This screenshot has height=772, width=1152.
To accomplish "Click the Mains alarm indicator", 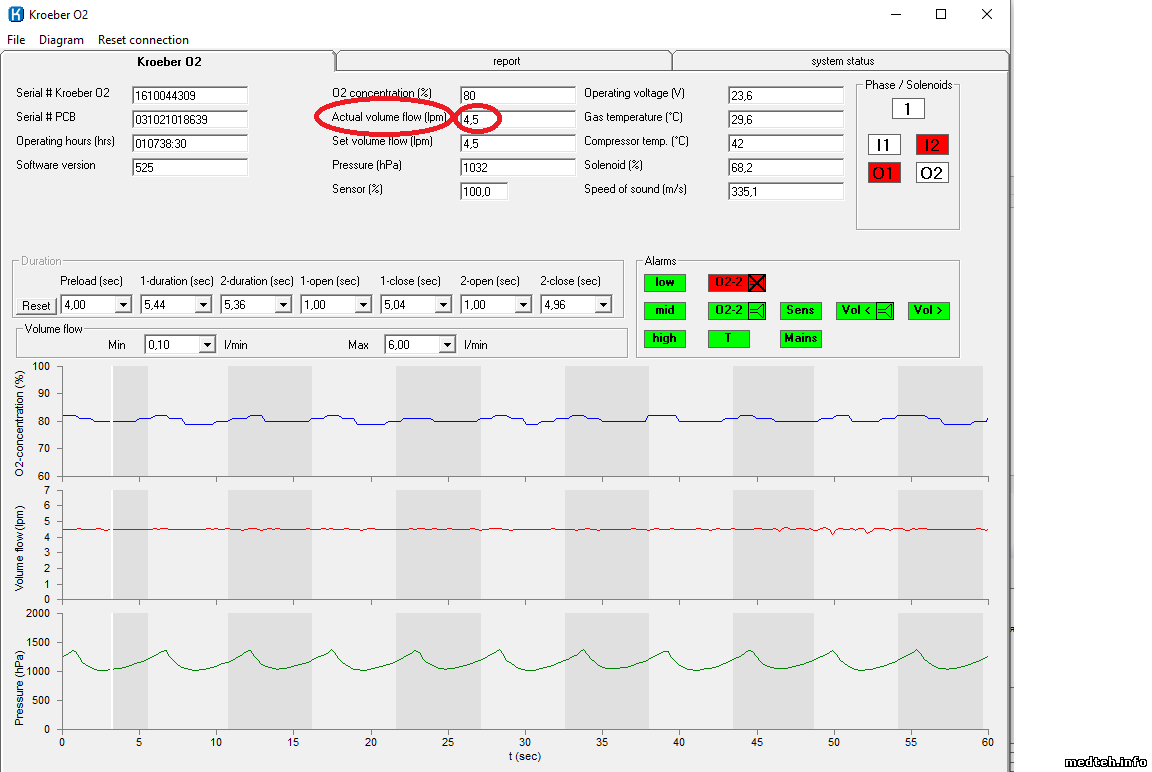I will 800,339.
